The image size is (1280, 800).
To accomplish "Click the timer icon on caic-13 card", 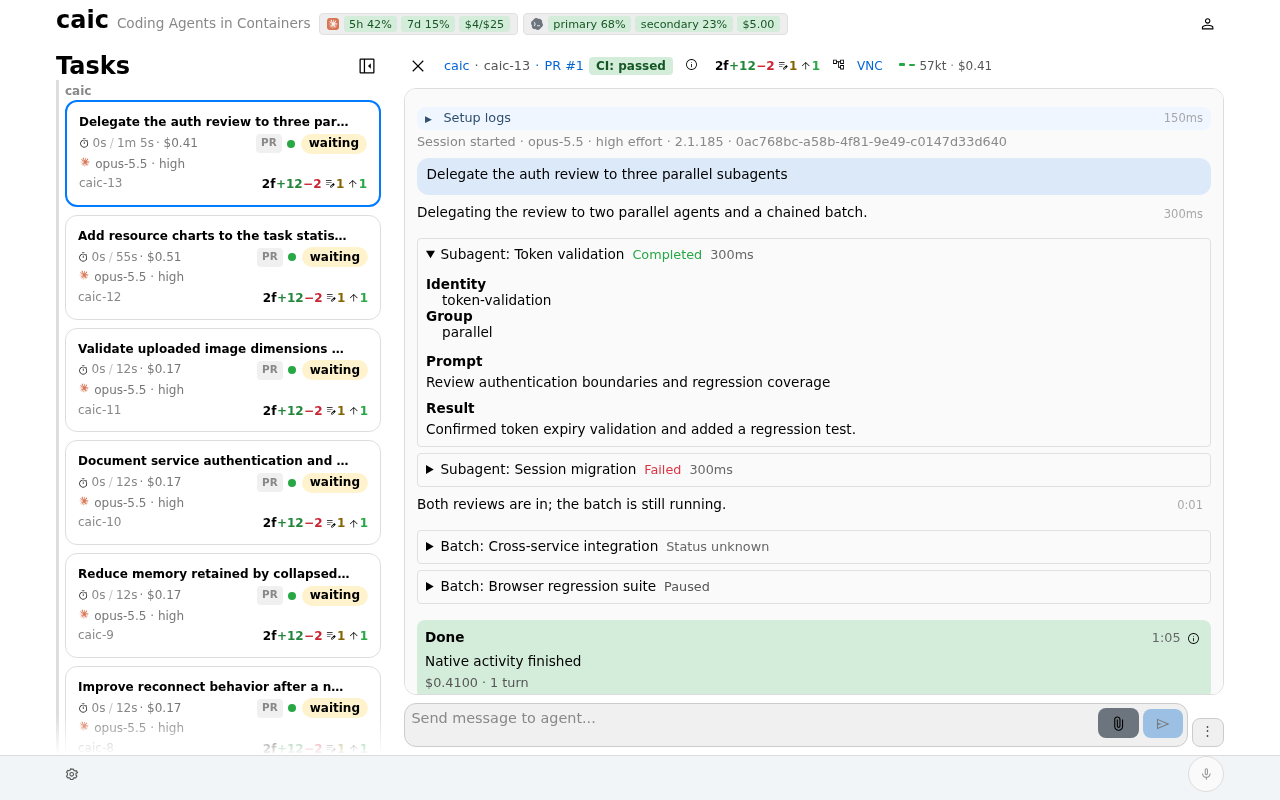I will (84, 143).
